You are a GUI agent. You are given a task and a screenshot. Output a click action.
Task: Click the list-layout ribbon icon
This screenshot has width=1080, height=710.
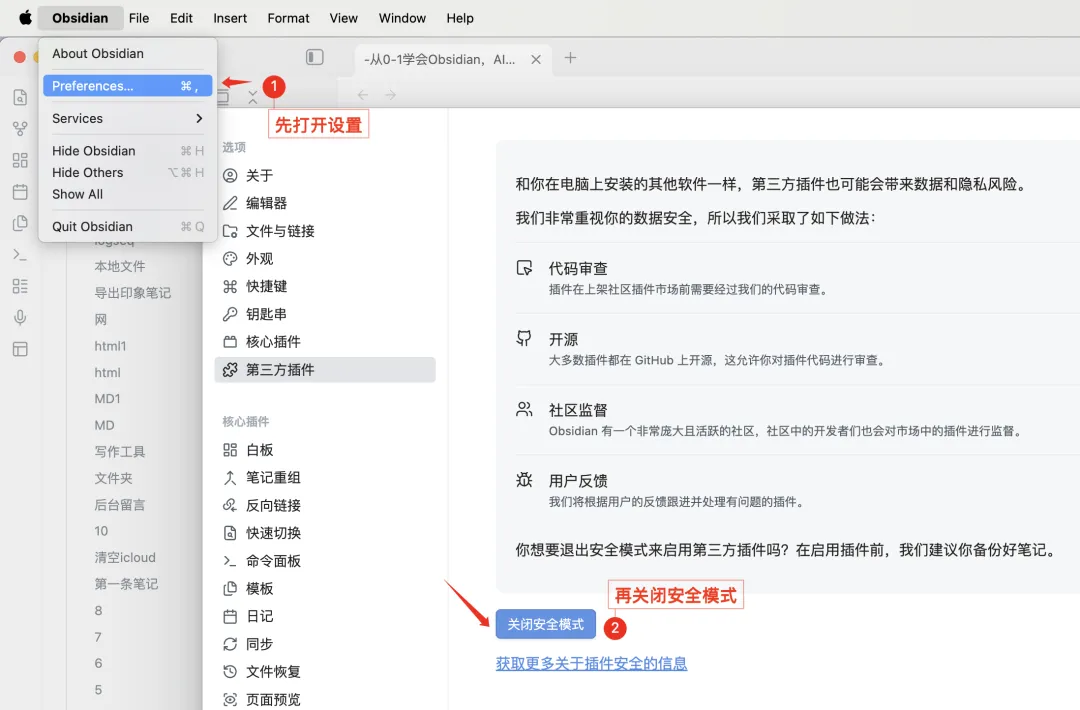tap(20, 286)
